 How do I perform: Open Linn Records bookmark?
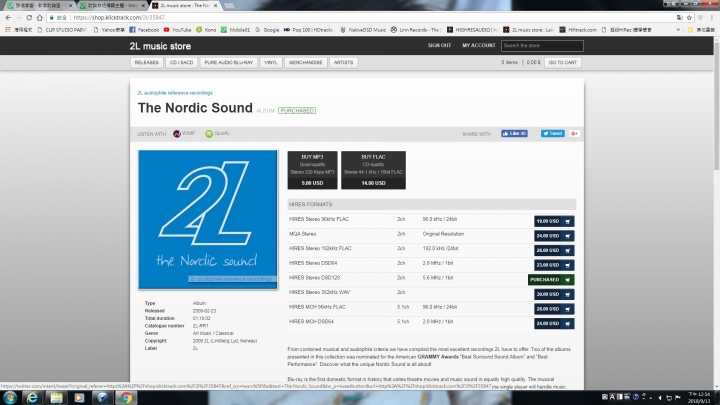click(416, 29)
